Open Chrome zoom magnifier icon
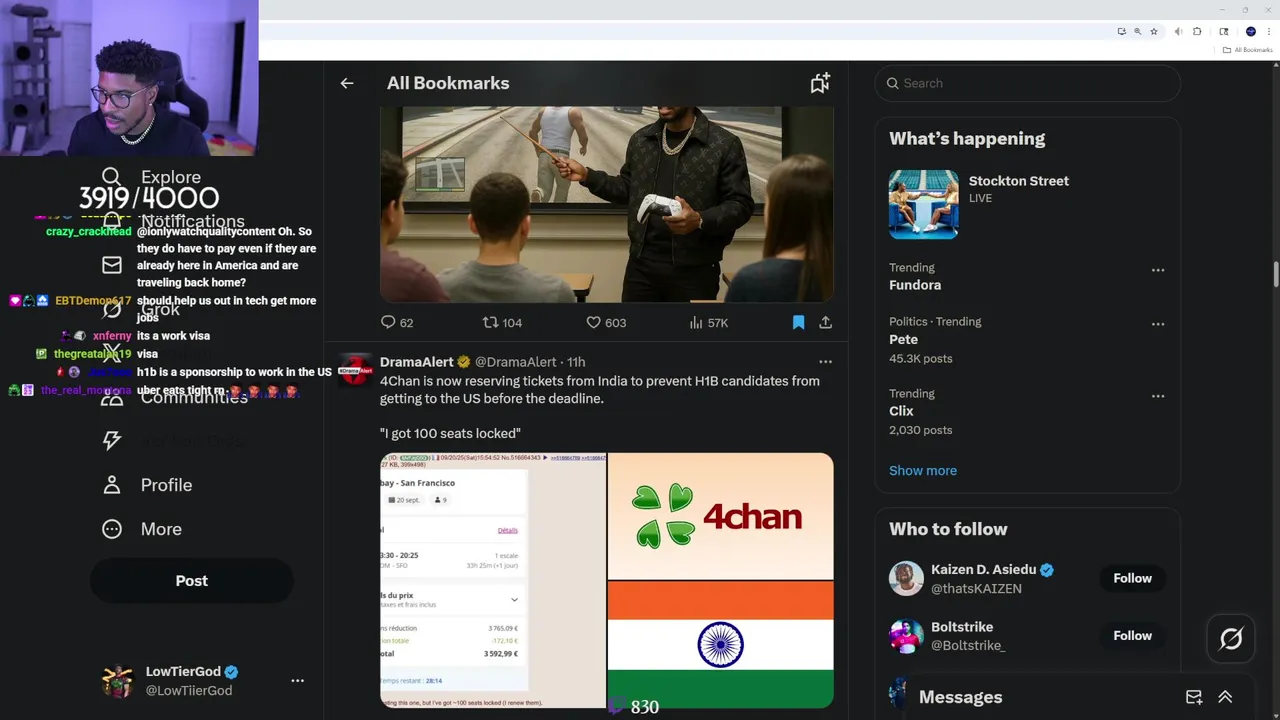Screen dimensions: 1280x720 coord(1137,31)
